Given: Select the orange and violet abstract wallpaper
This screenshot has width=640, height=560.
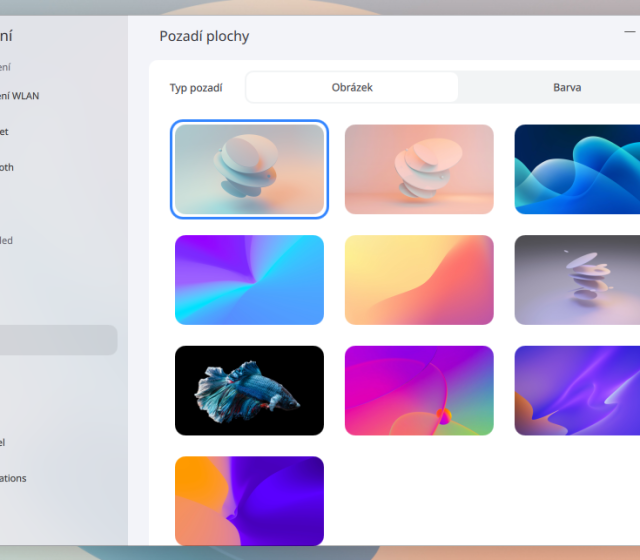Looking at the screenshot, I should [249, 500].
